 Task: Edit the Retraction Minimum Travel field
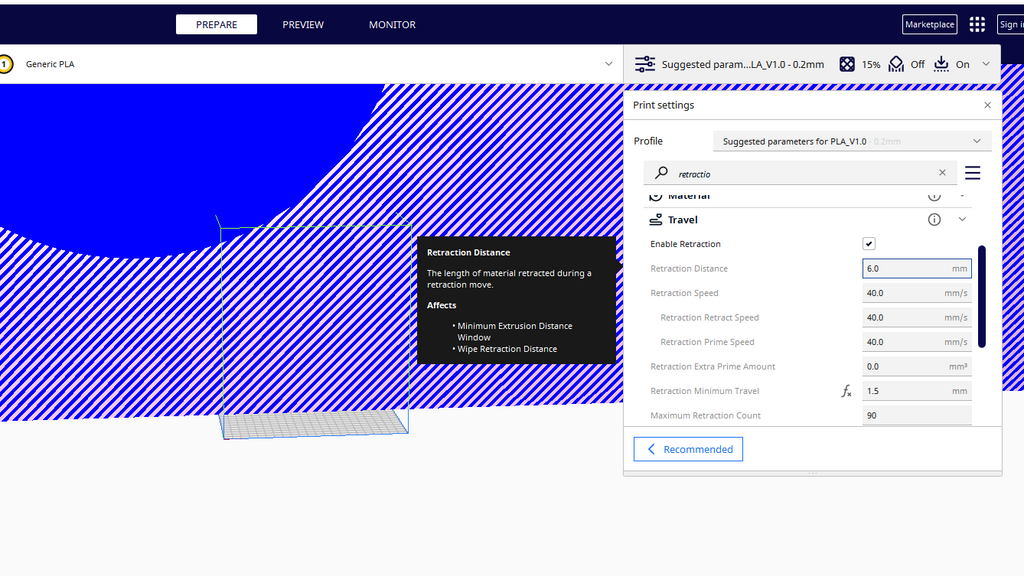[917, 391]
